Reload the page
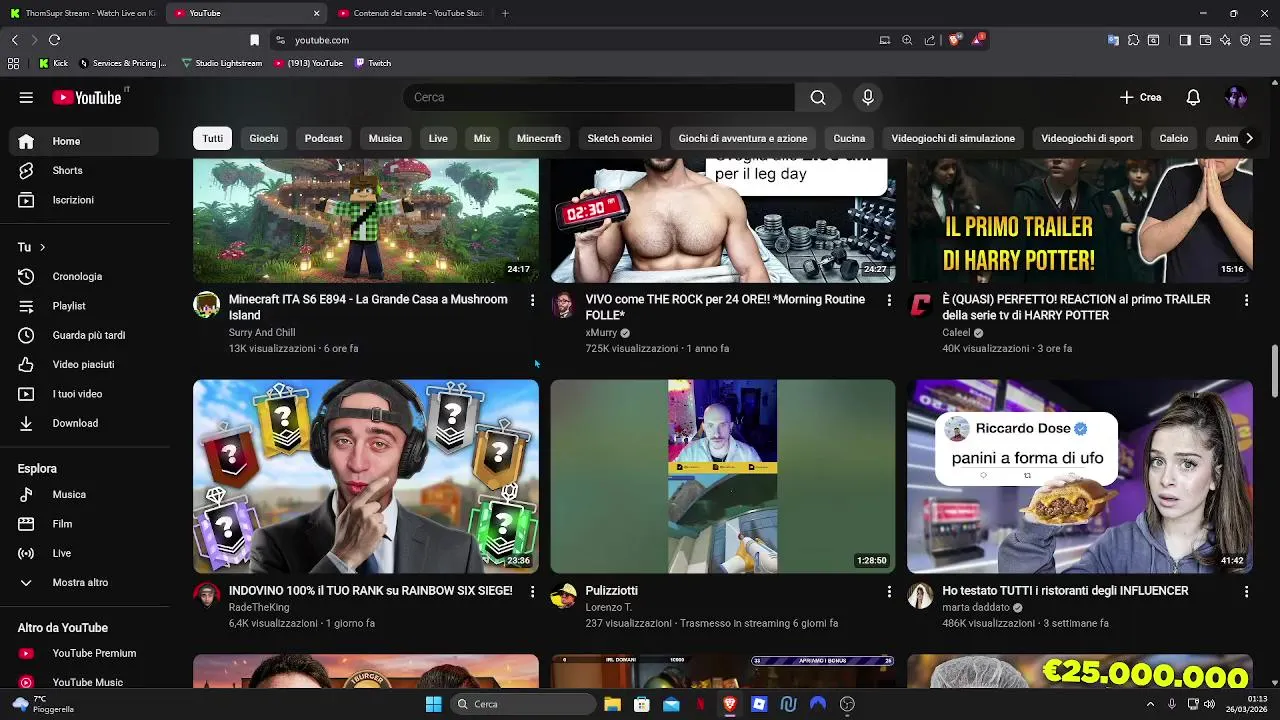This screenshot has height=720, width=1280. tap(54, 40)
